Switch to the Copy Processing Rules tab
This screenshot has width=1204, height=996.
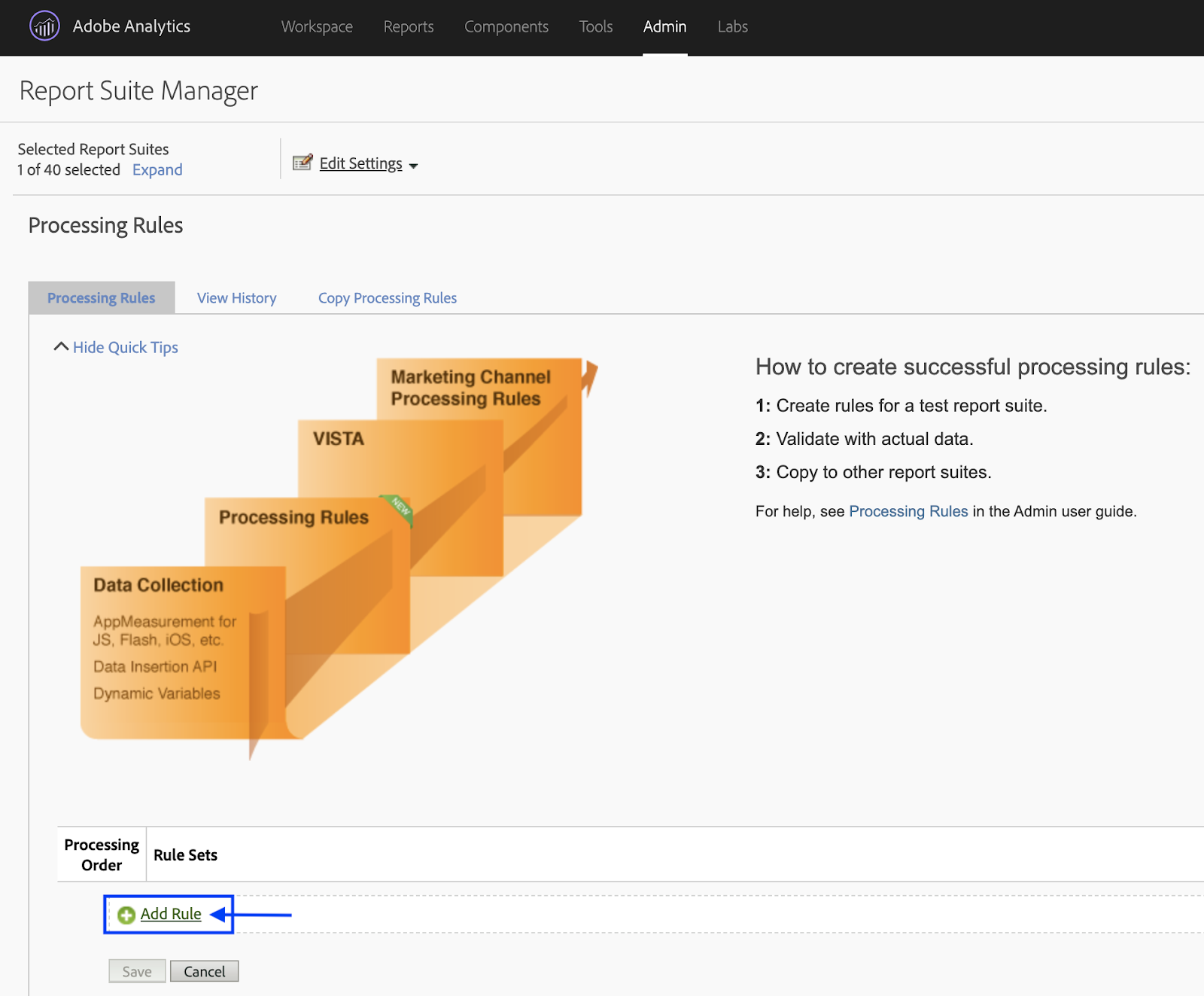click(388, 298)
